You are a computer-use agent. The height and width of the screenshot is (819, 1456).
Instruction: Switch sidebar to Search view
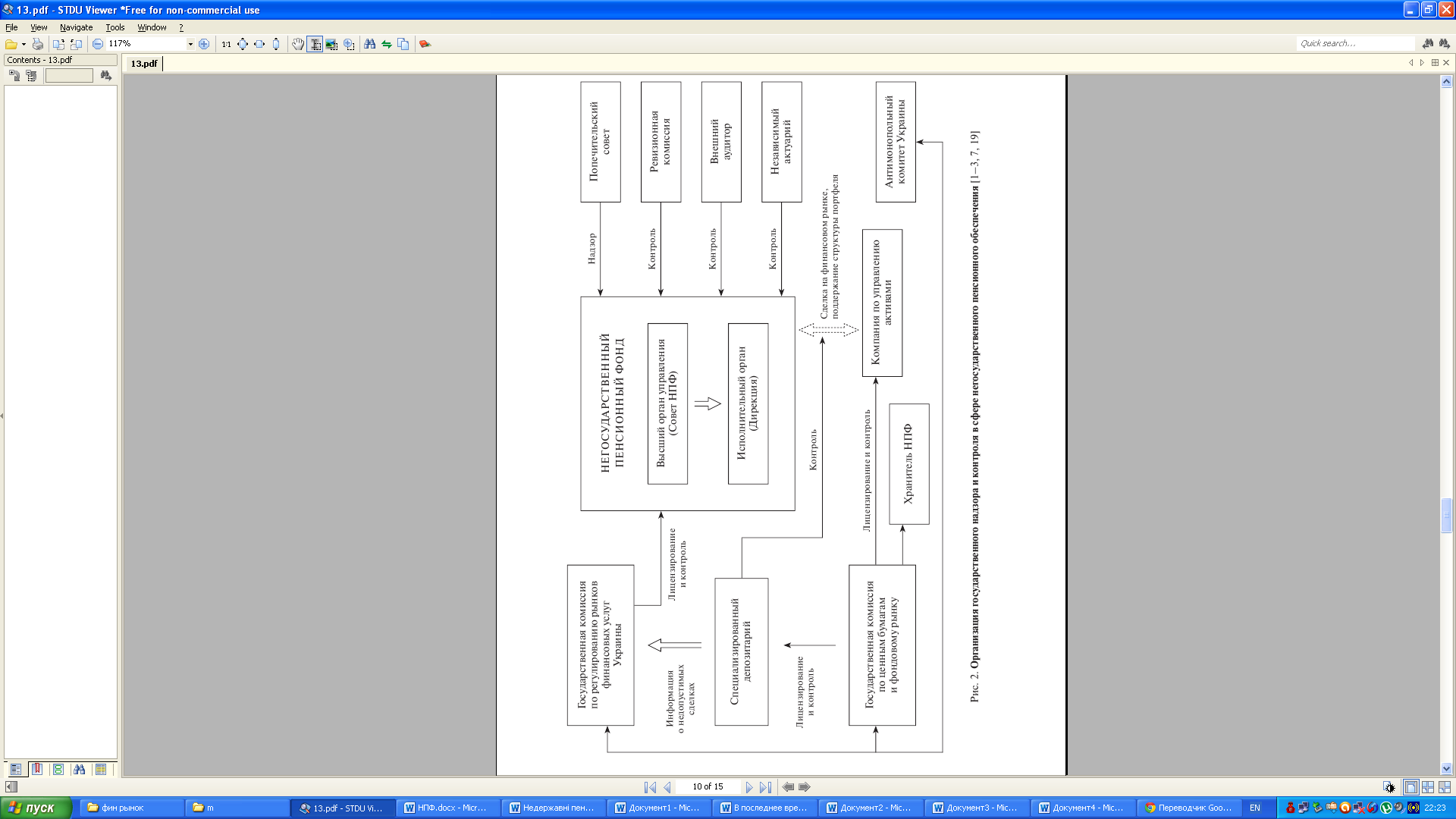click(80, 769)
